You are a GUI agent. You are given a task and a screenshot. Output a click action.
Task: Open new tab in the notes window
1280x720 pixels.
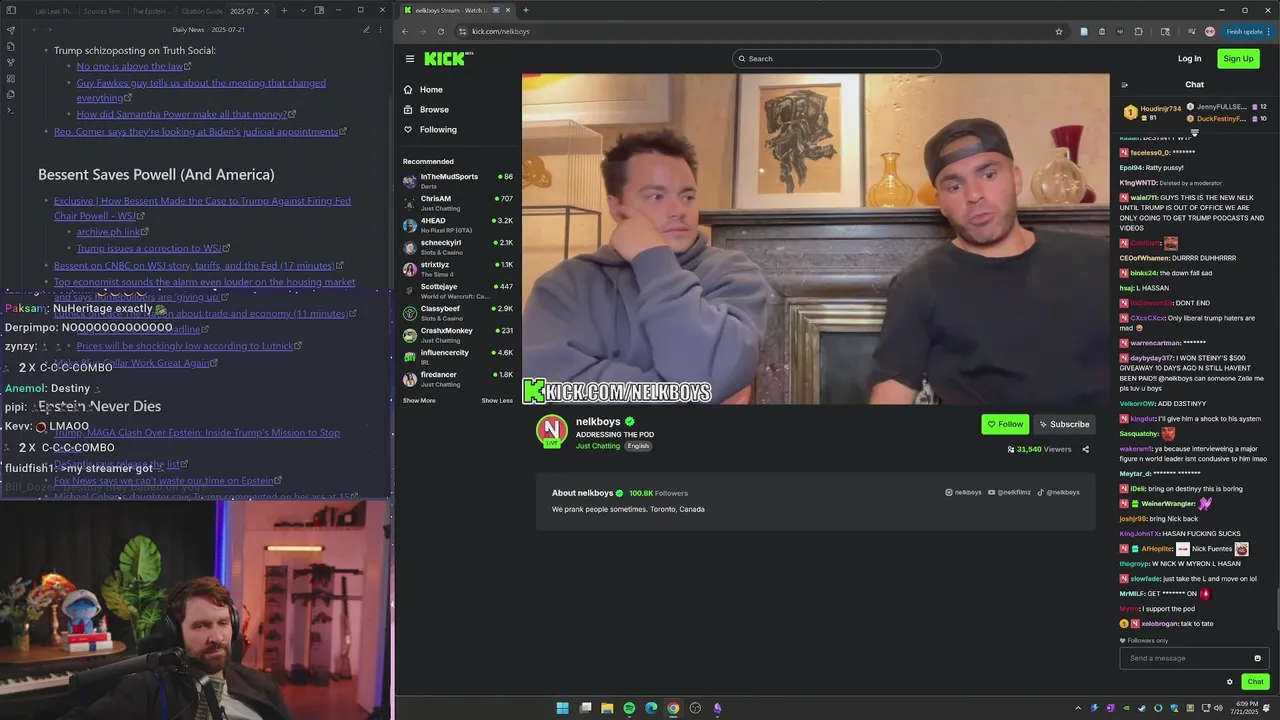coord(284,11)
